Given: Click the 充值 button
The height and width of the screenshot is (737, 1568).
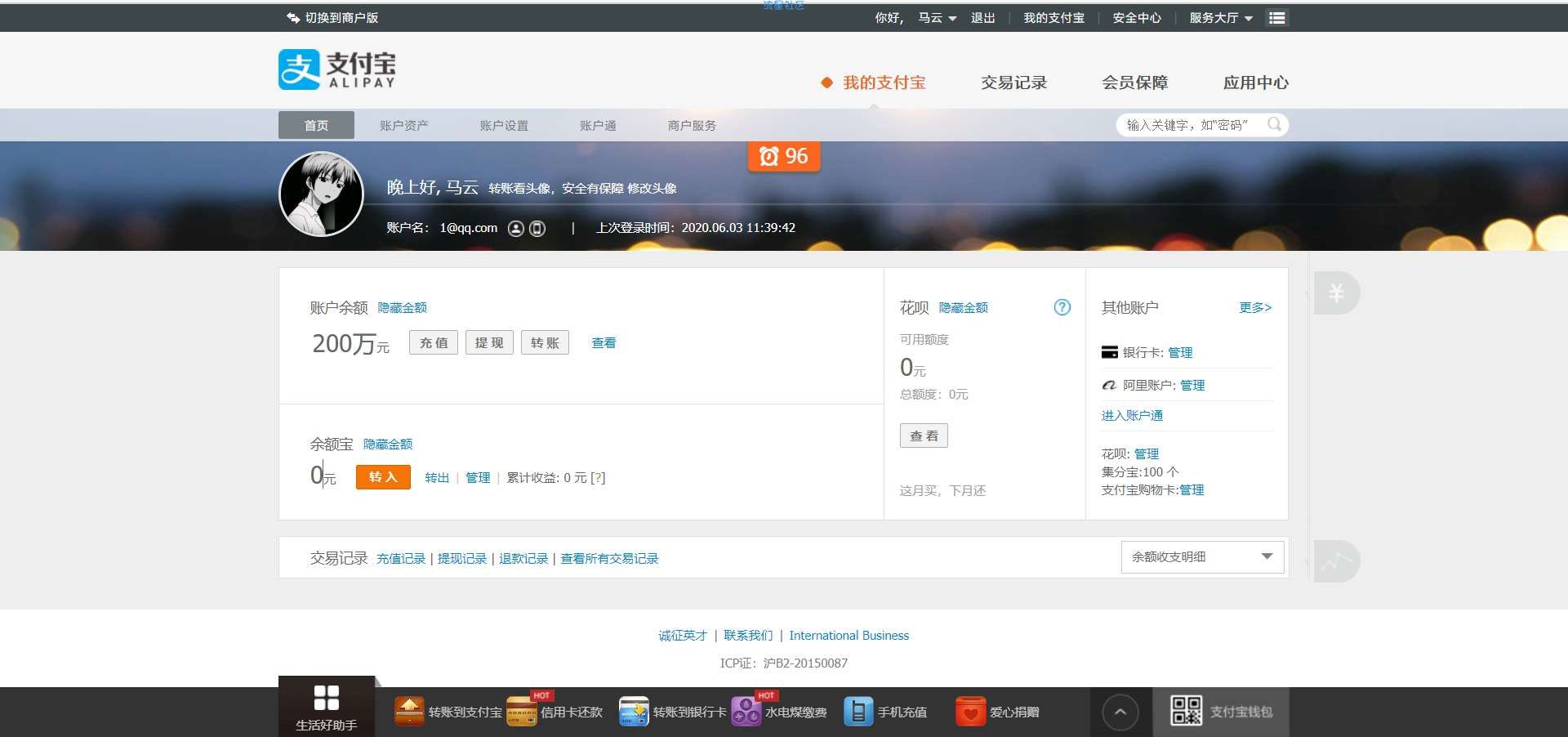Looking at the screenshot, I should (x=434, y=342).
